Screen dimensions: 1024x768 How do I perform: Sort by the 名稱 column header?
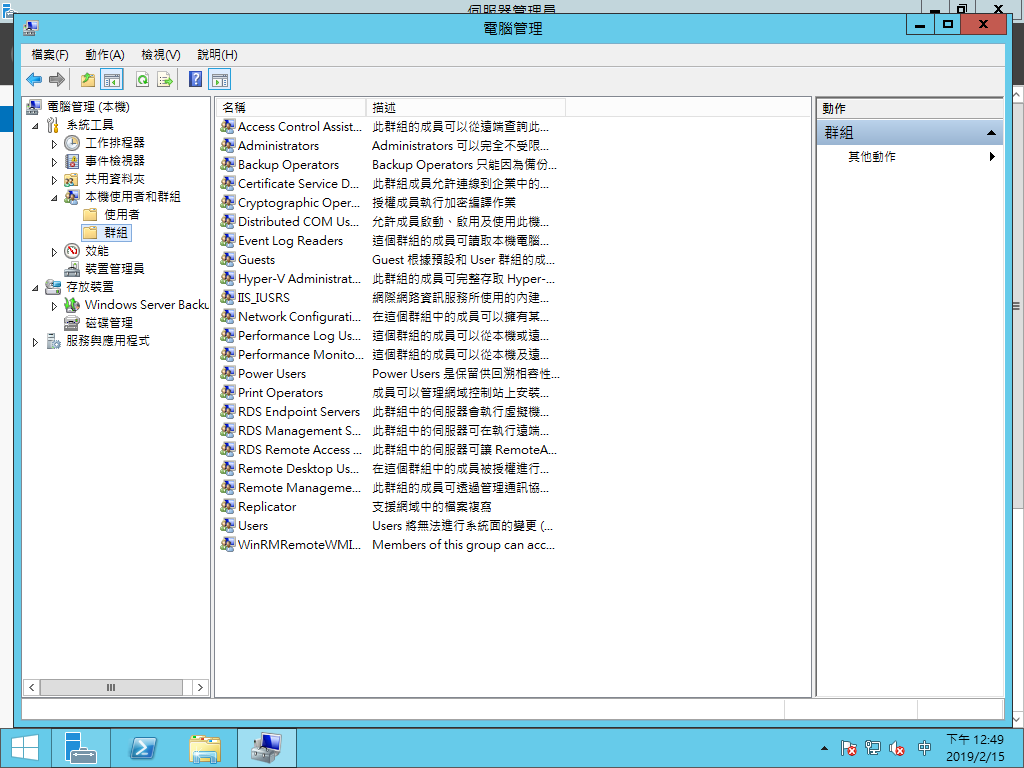point(291,107)
